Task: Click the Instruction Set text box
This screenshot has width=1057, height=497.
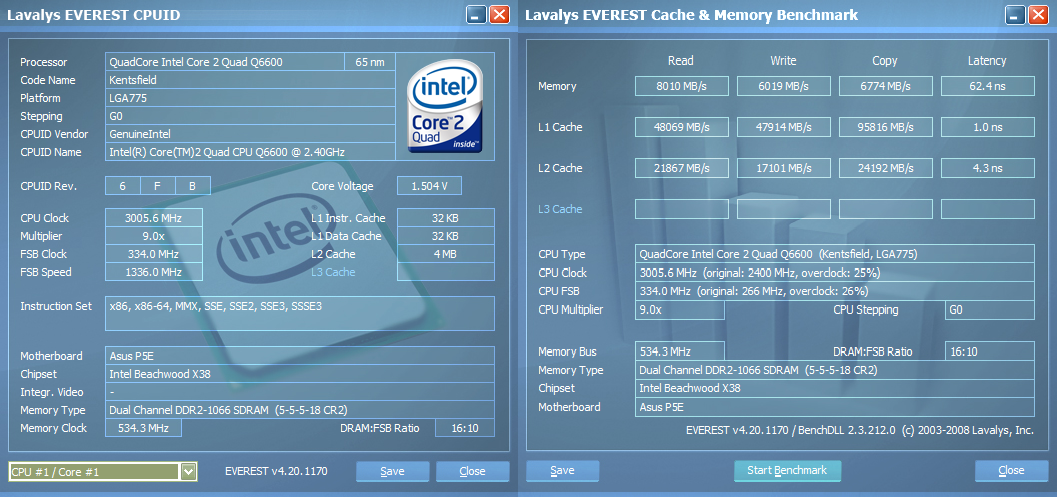Action: pyautogui.click(x=300, y=314)
